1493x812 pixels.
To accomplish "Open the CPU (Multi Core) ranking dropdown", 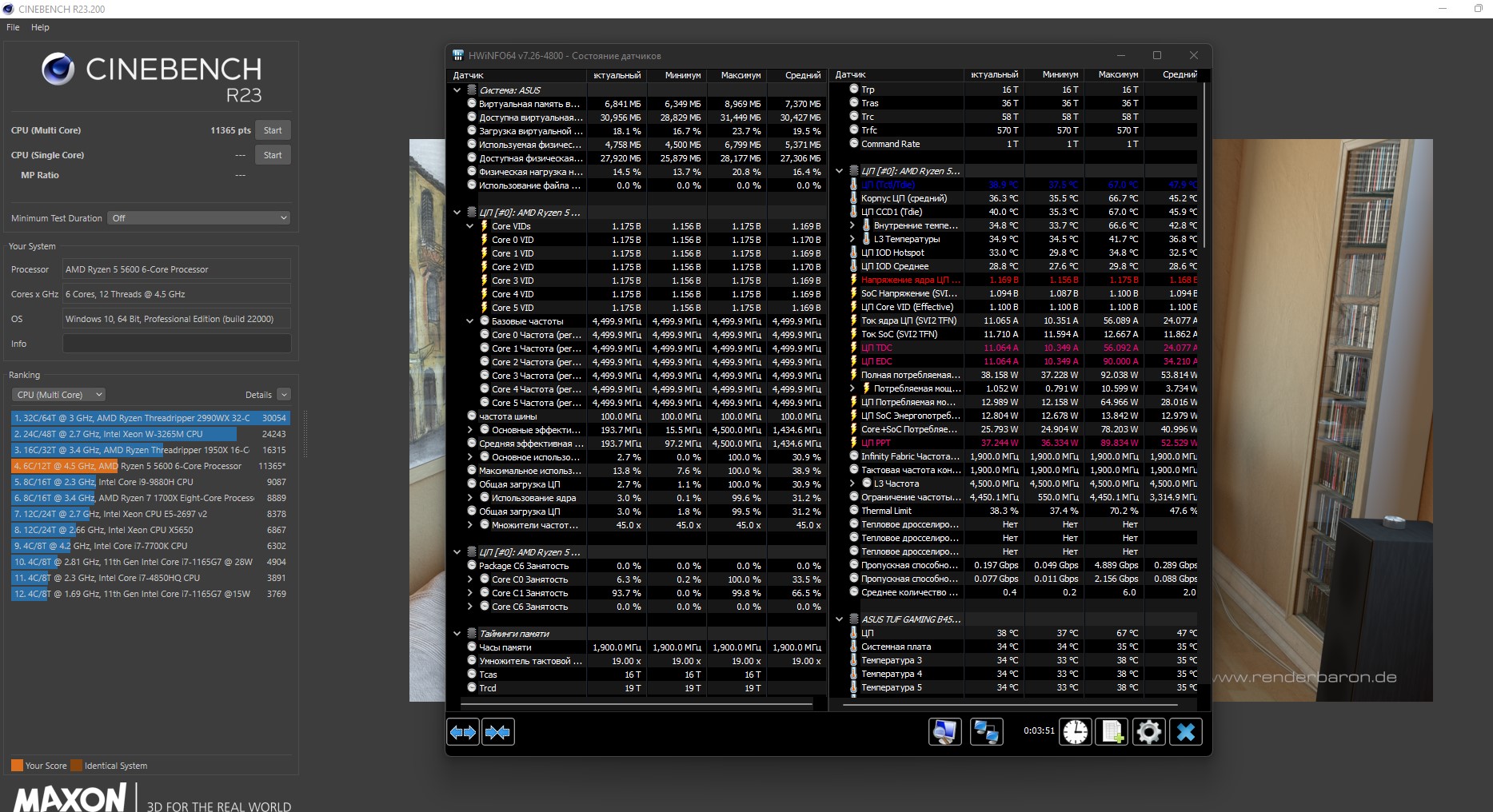I will pyautogui.click(x=58, y=395).
